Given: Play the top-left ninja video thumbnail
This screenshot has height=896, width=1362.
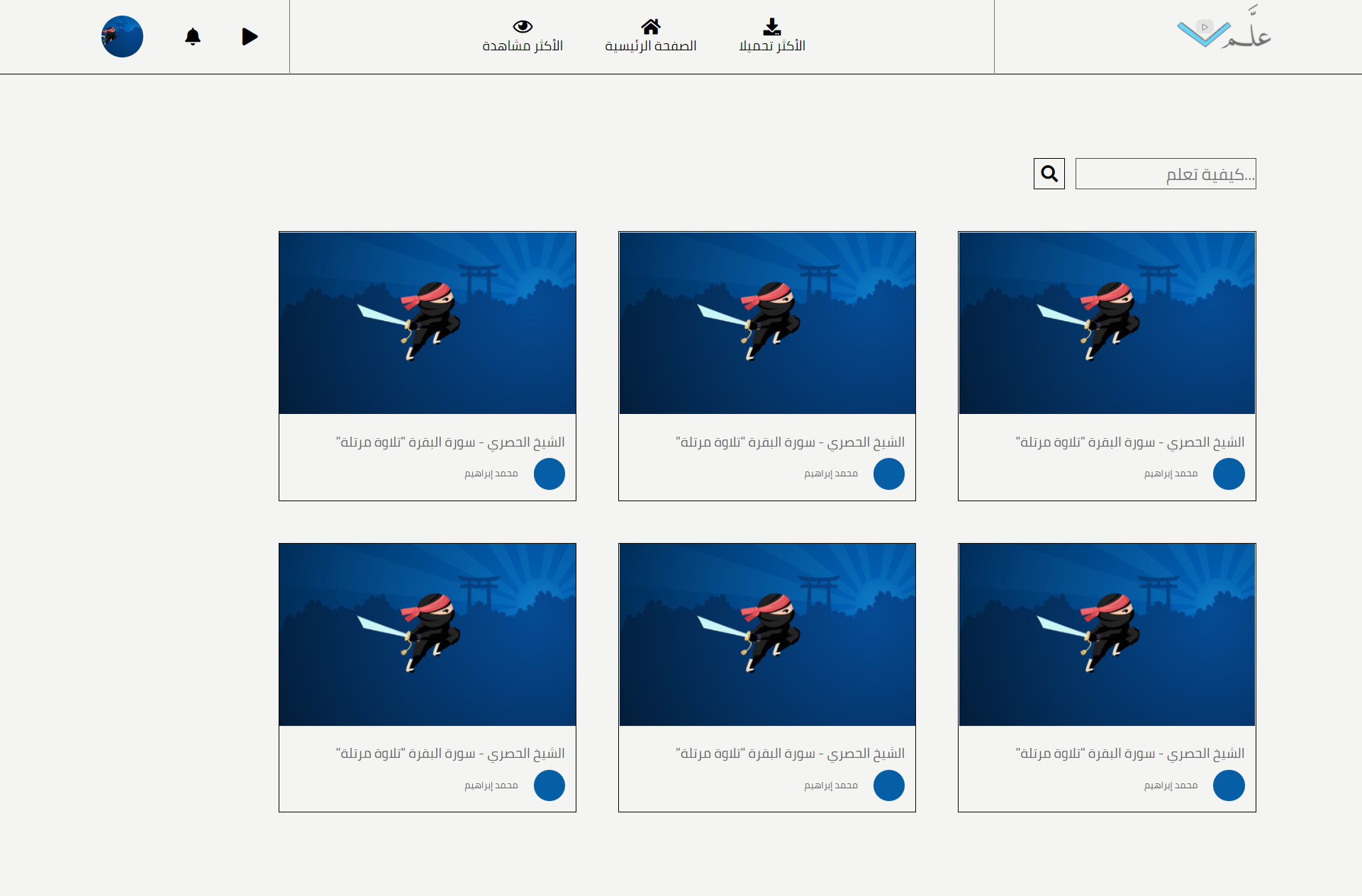Looking at the screenshot, I should point(427,323).
